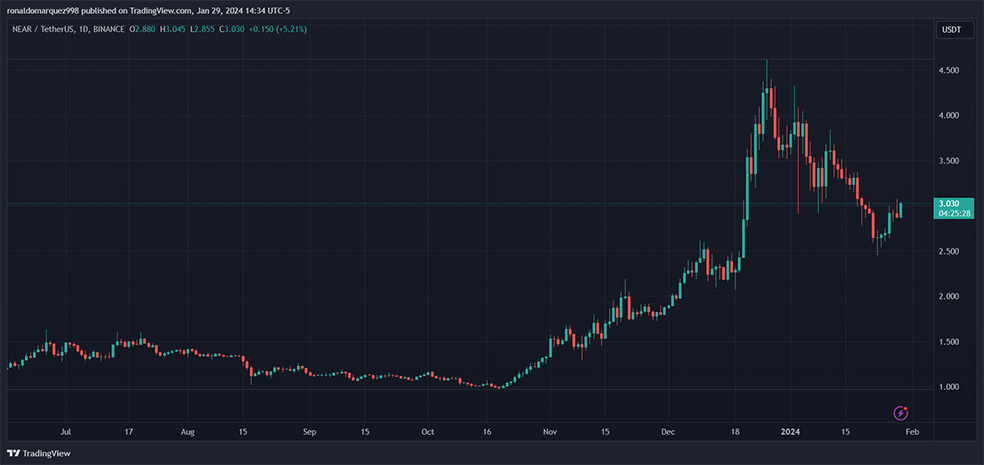Click the Oct date axis label
The height and width of the screenshot is (465, 984).
[427, 432]
